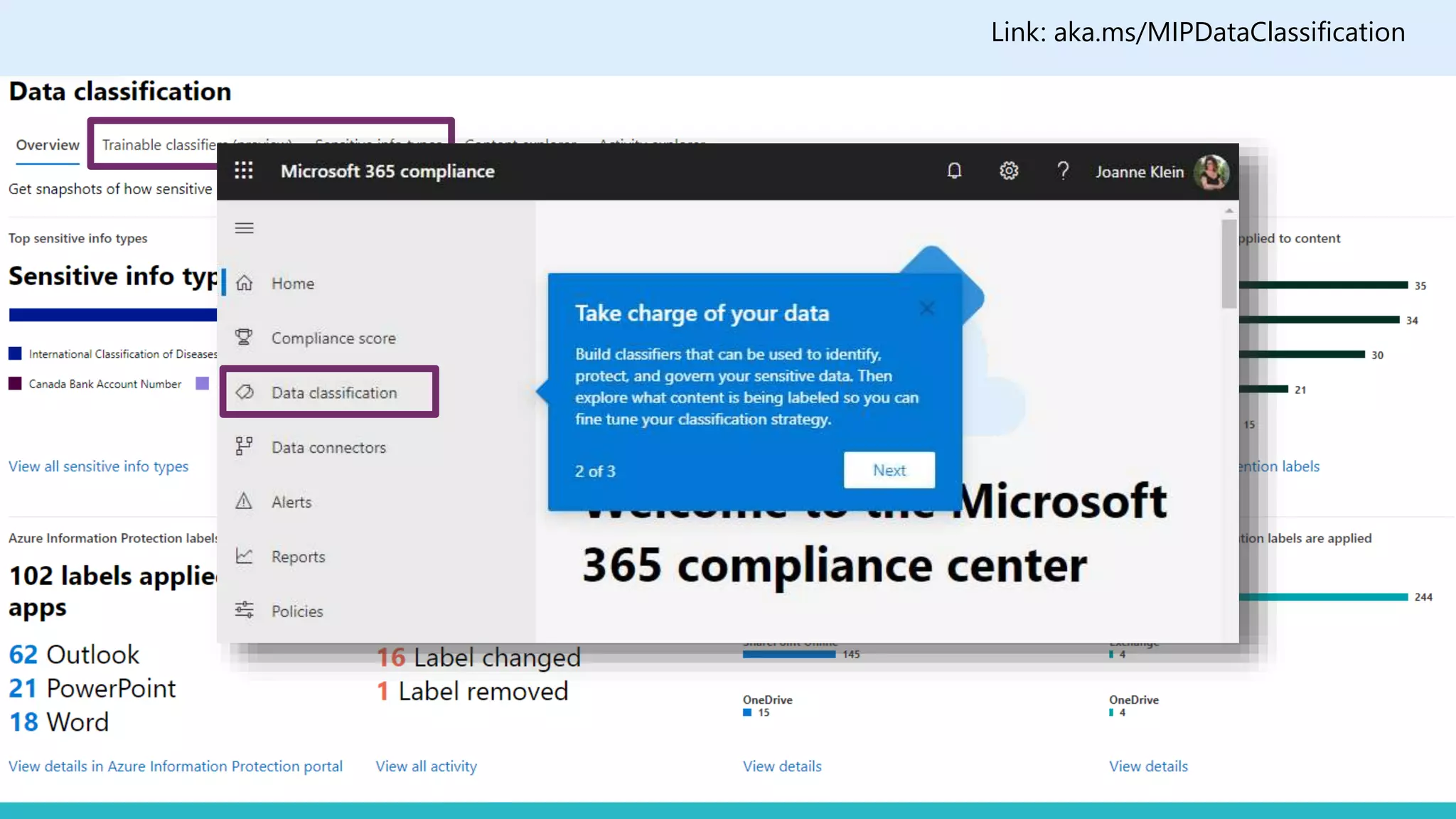Image resolution: width=1456 pixels, height=819 pixels.
Task: Click the Policies sliders icon
Action: point(244,610)
